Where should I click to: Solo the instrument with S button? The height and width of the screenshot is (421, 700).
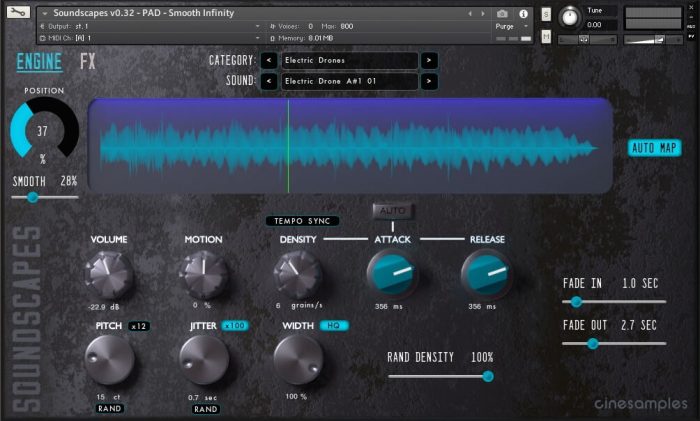coord(546,14)
